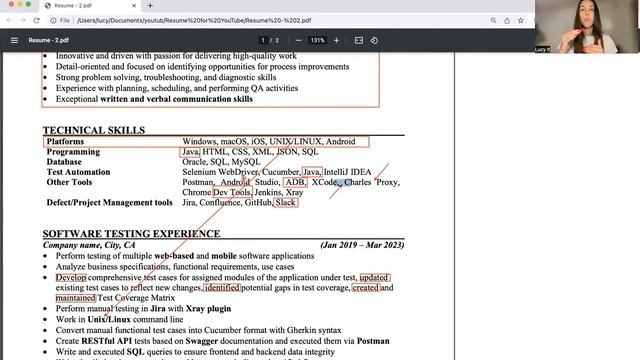Click the bold 'Postman' at bullet end

pos(373,341)
